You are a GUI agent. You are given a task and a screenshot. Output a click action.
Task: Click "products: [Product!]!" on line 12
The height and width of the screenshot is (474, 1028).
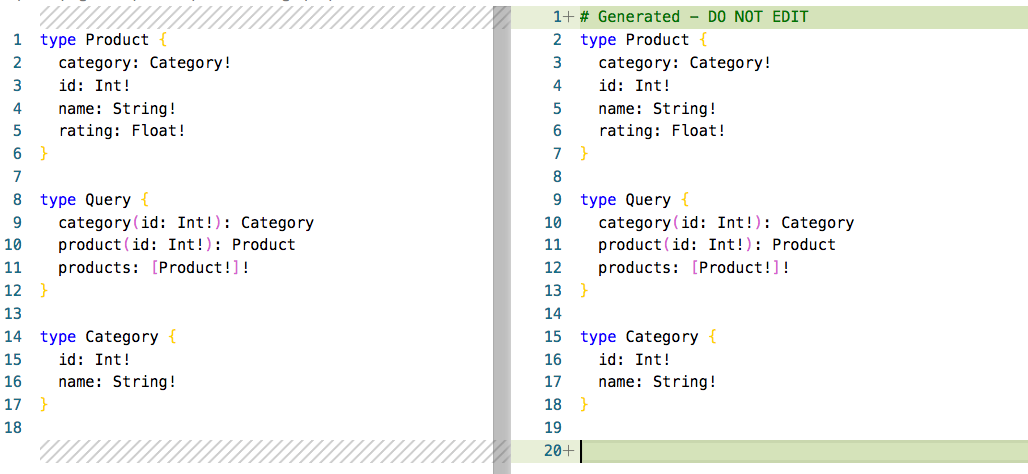click(x=694, y=268)
